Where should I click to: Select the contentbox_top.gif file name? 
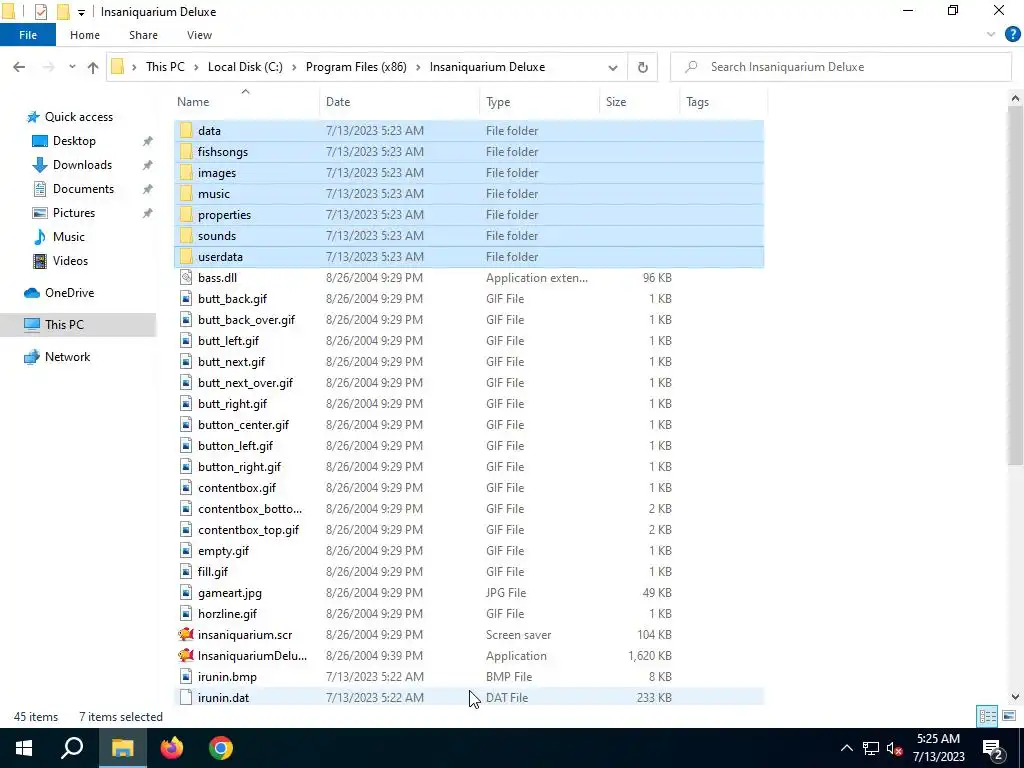(x=248, y=530)
